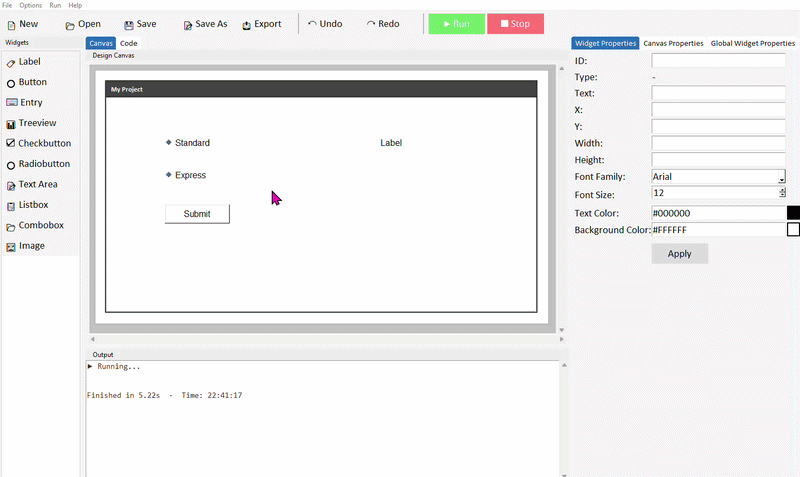Click the Text Color hex value field
Screen dimensions: 800x477
coord(718,213)
